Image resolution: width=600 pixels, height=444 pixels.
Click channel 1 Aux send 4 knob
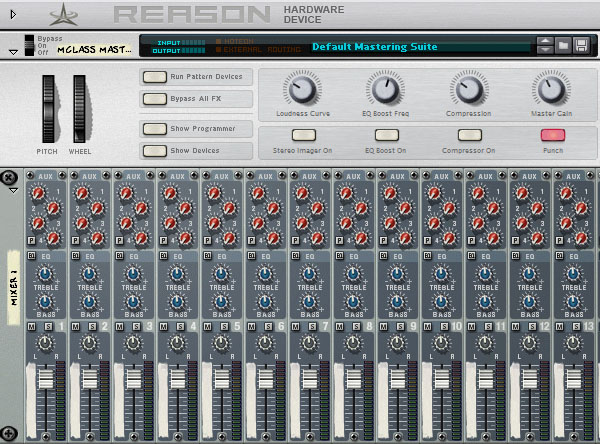pos(54,238)
